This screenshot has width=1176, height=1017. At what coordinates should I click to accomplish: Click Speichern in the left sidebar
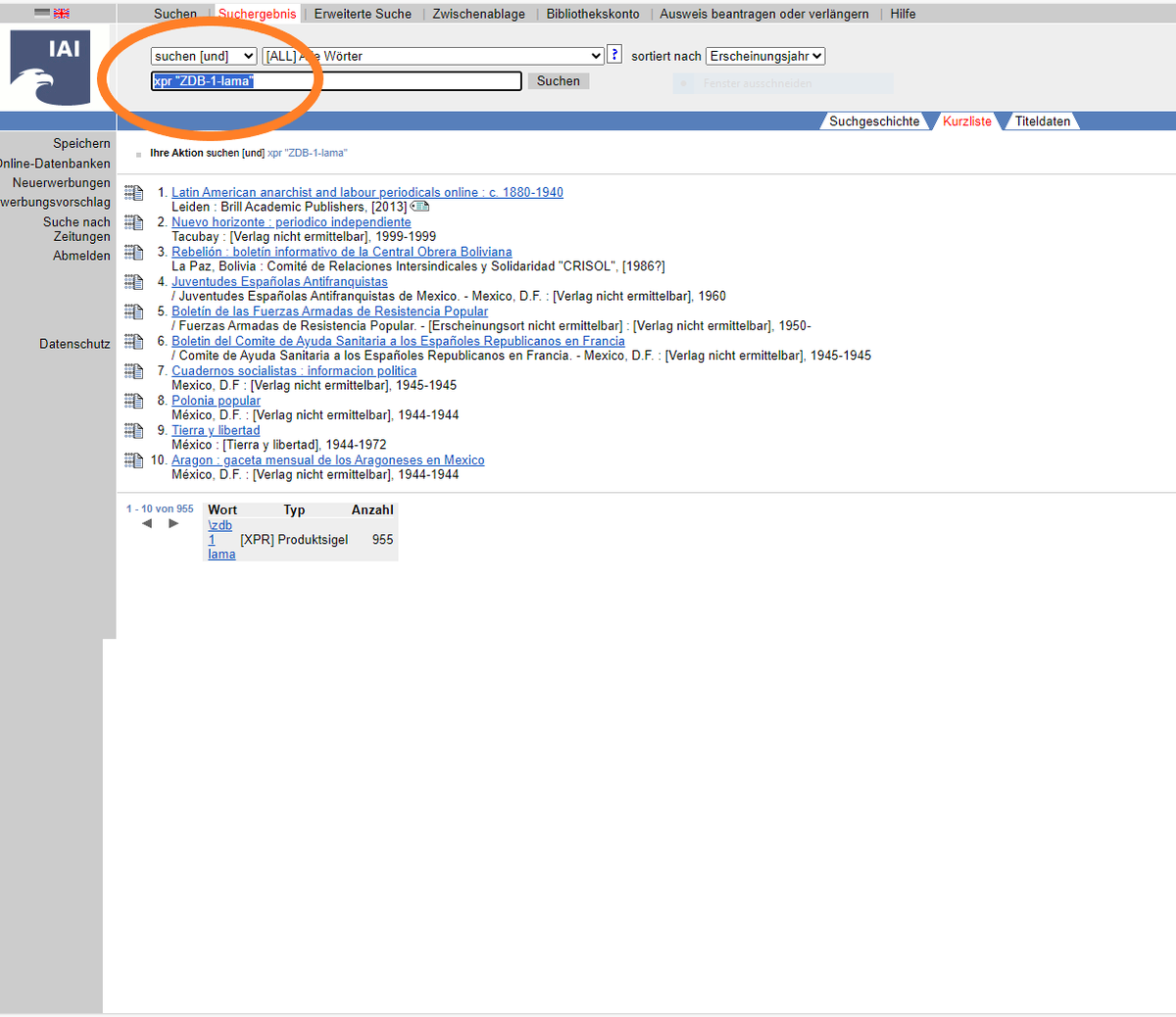(x=81, y=143)
